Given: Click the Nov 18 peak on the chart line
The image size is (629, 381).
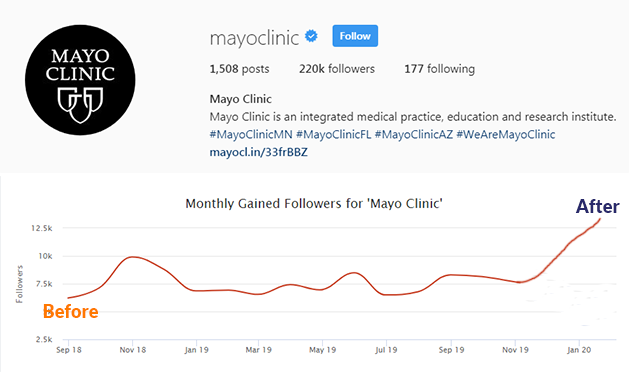Looking at the screenshot, I should tap(132, 257).
